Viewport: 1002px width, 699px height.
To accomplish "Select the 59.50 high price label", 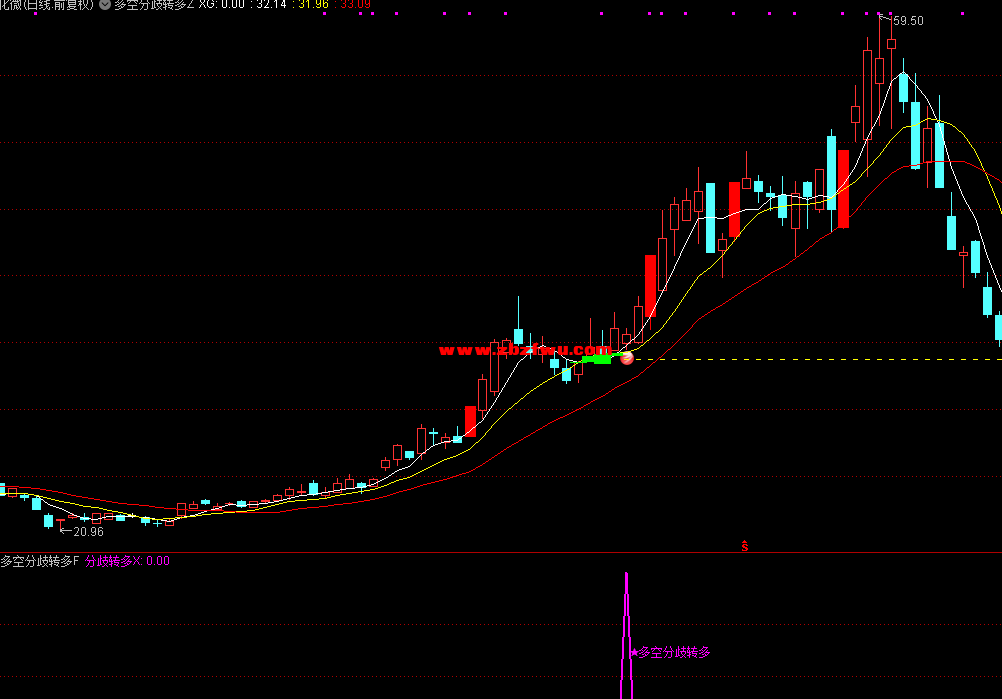I will 907,21.
